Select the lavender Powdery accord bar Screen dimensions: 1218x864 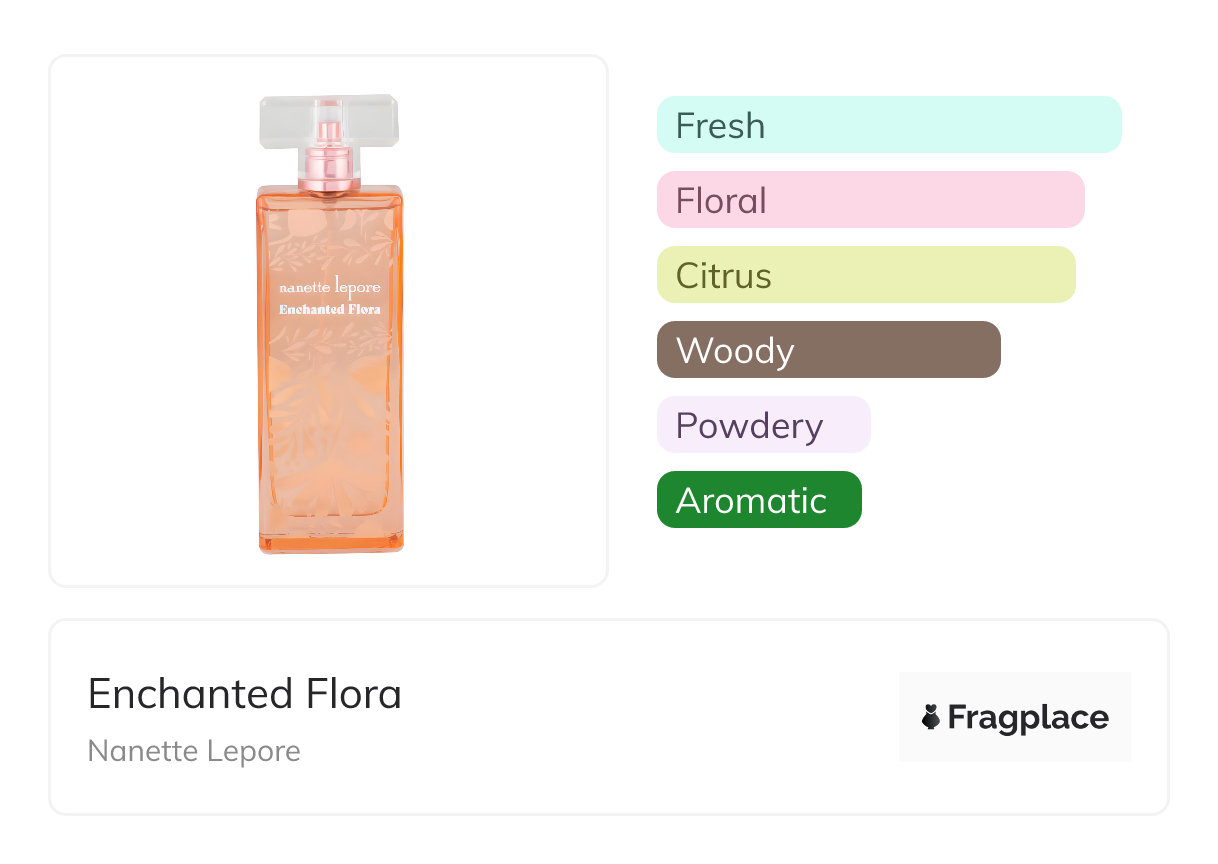point(763,425)
